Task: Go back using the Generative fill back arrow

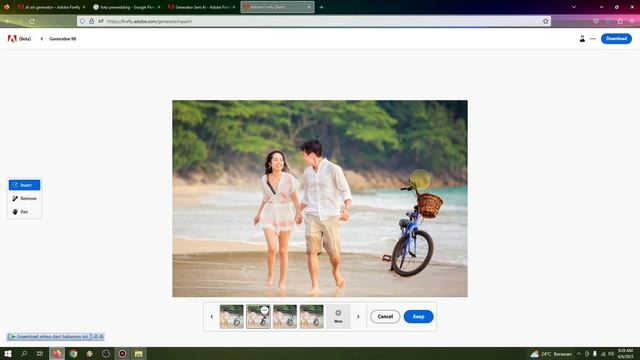Action: pos(42,39)
